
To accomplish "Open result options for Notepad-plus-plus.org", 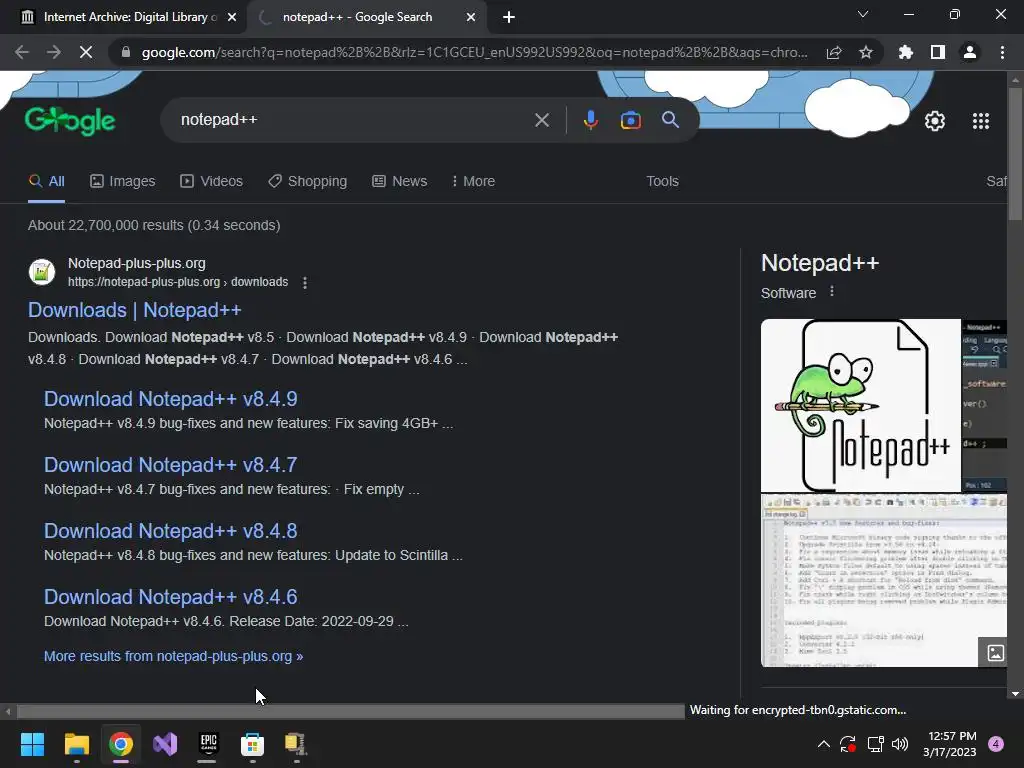I will click(305, 283).
